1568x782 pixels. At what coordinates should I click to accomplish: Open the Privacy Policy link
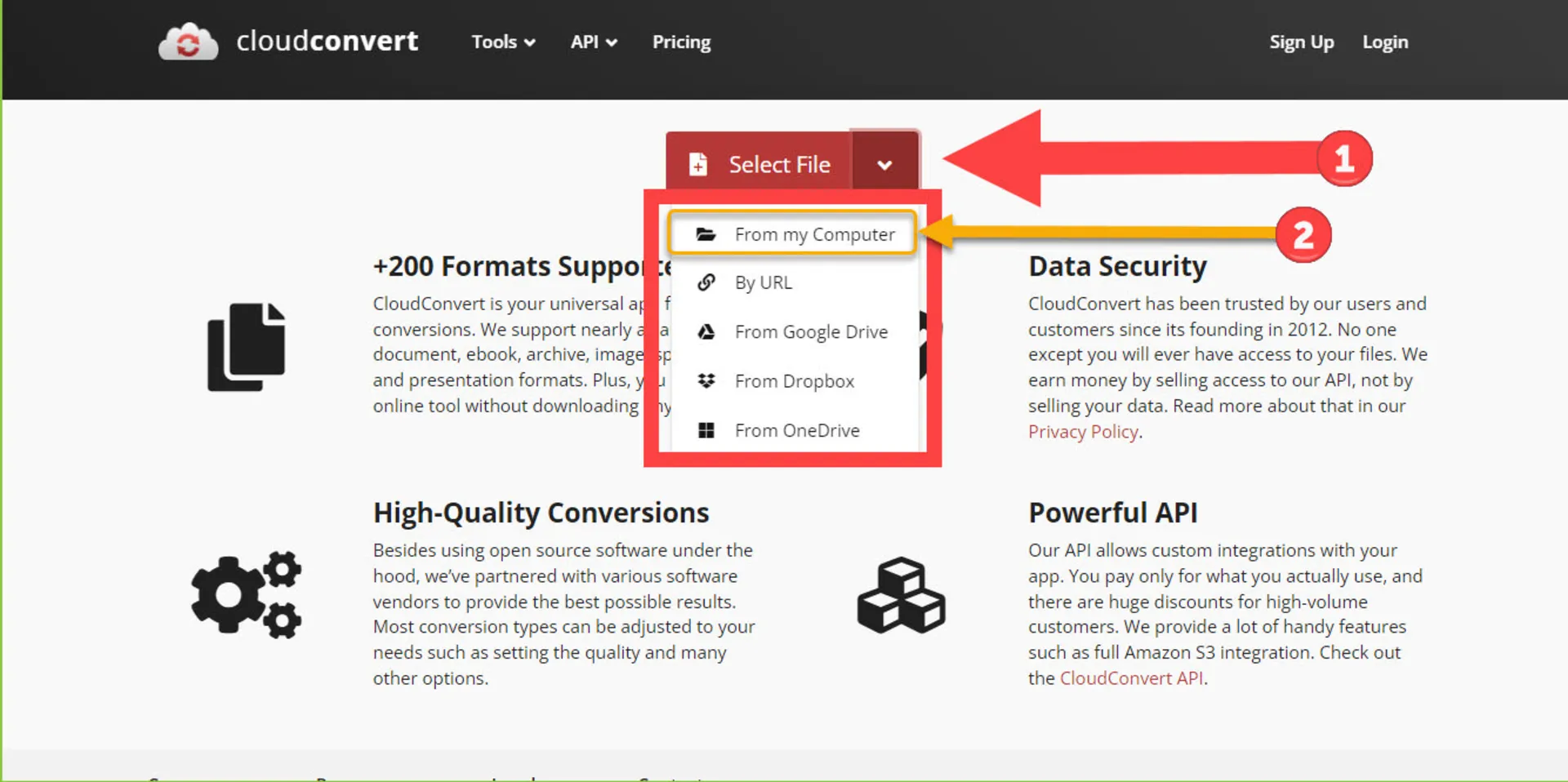pos(1083,432)
